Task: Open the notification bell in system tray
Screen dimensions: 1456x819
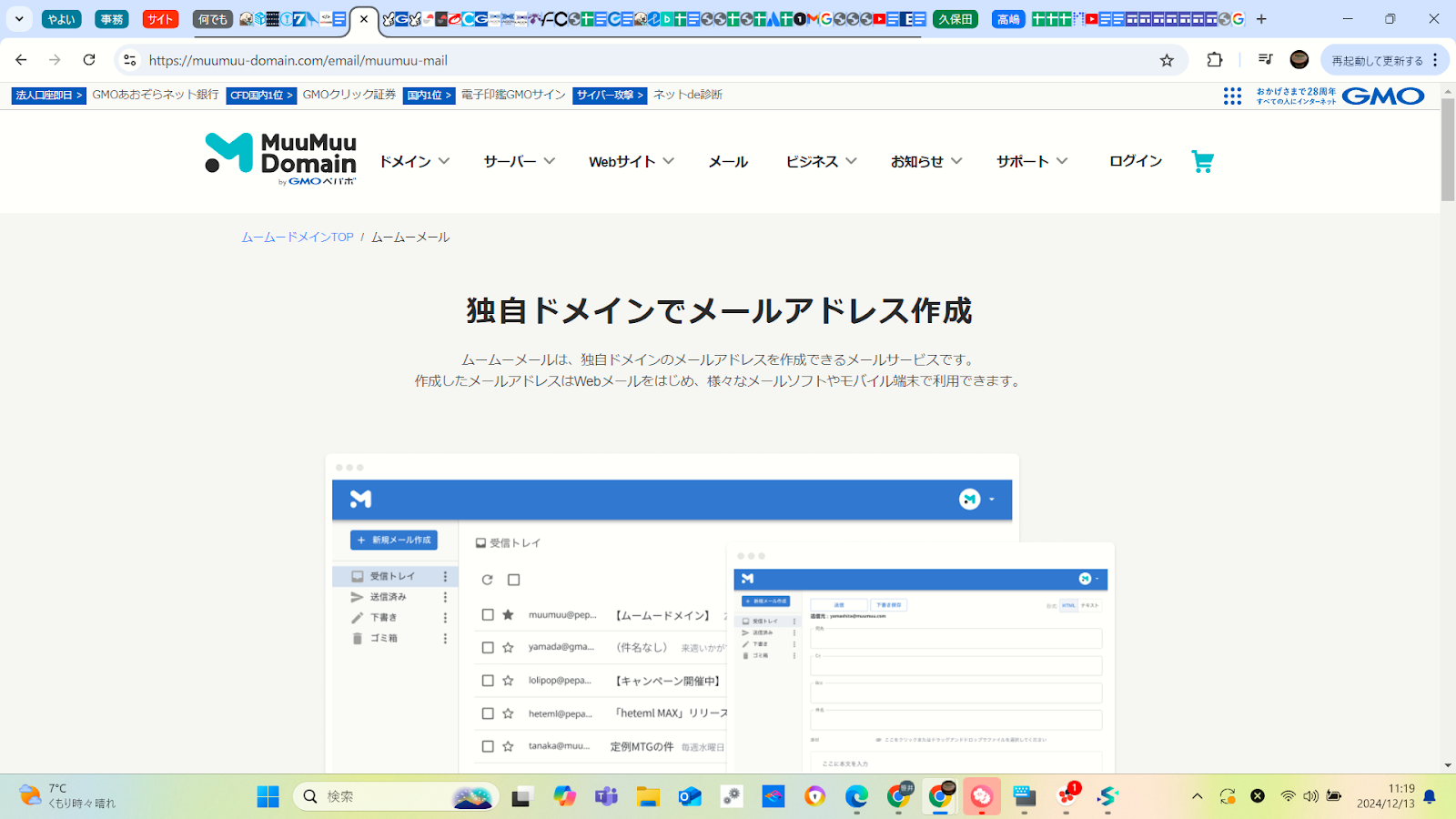Action: (1430, 796)
